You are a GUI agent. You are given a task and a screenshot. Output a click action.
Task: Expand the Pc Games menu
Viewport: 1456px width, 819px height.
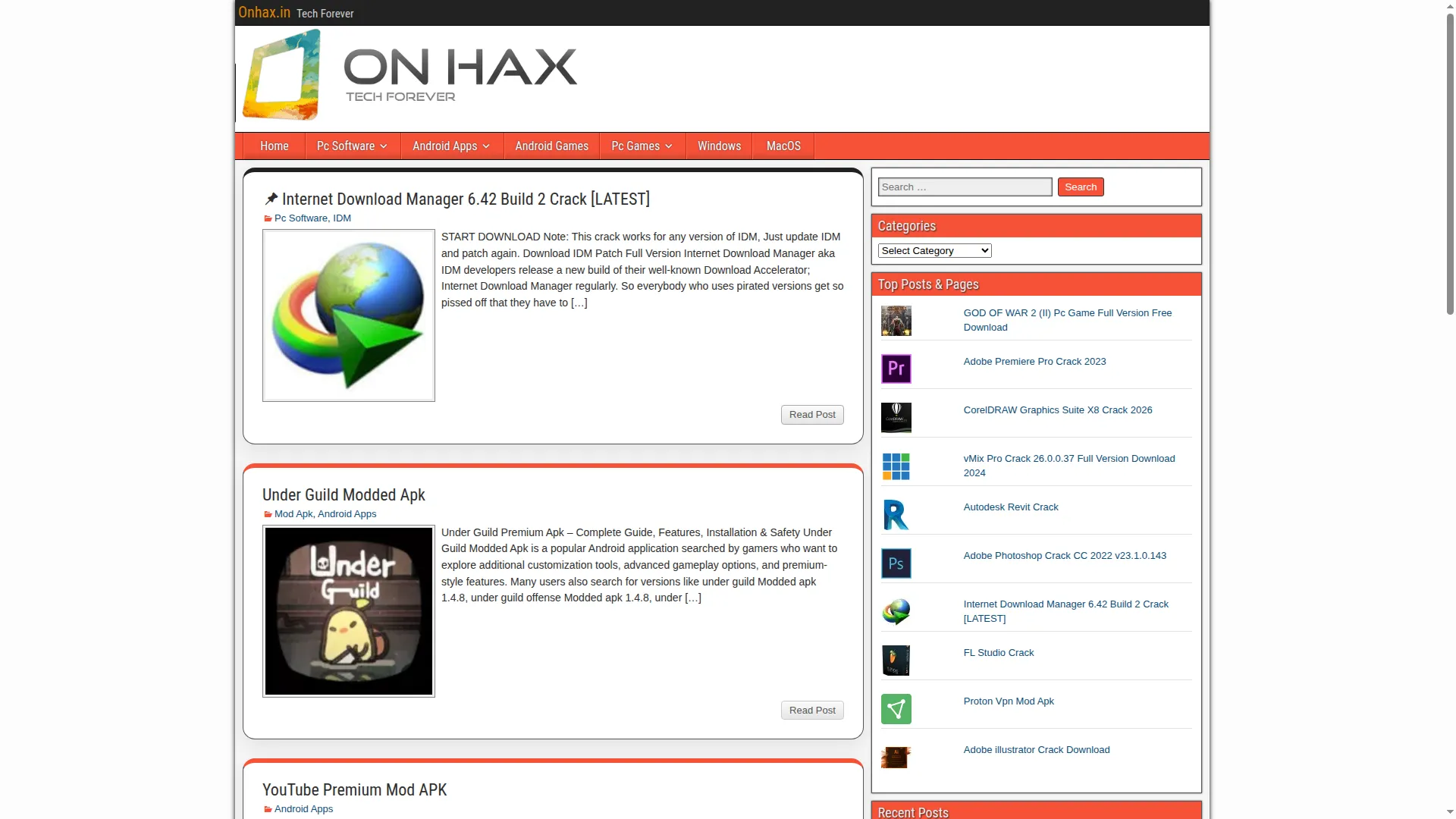tap(642, 146)
